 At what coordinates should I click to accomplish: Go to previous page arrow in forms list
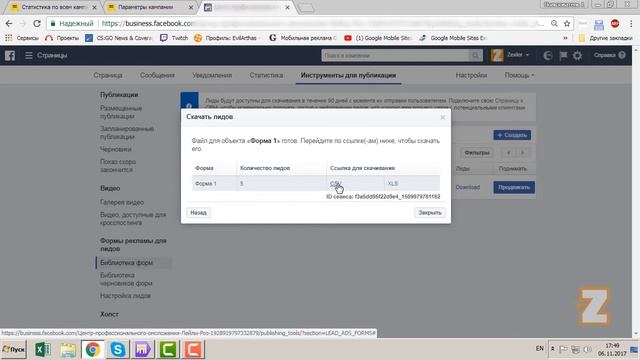point(509,153)
